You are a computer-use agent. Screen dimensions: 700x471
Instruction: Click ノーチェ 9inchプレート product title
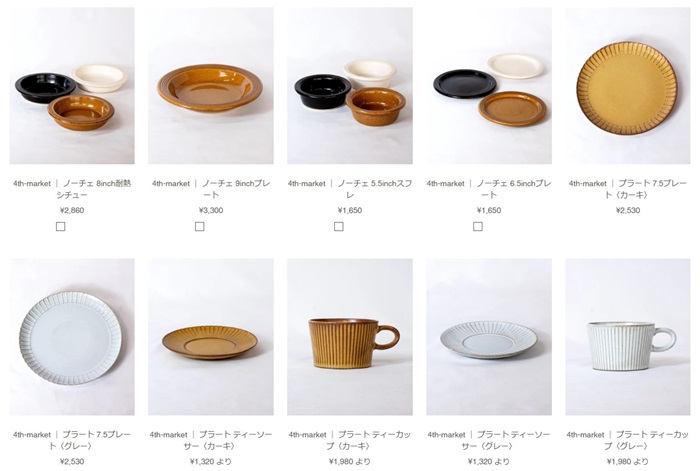(211, 189)
